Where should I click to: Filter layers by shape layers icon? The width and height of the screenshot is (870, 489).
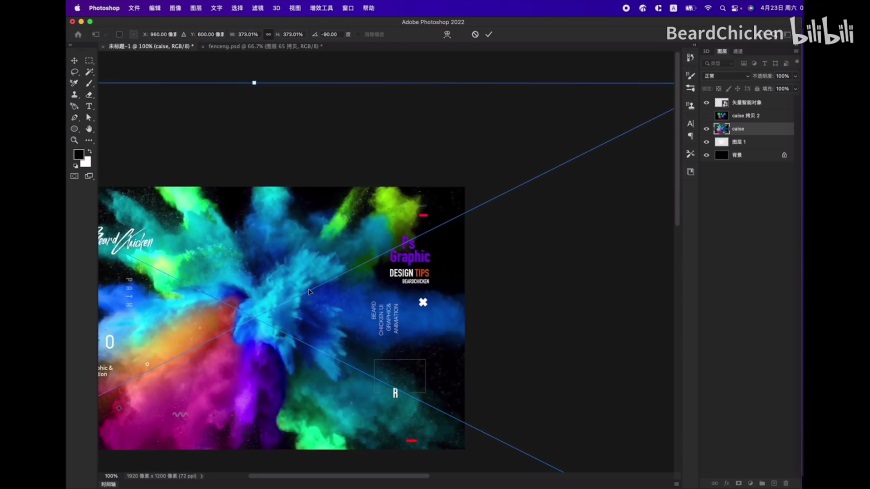[x=775, y=63]
